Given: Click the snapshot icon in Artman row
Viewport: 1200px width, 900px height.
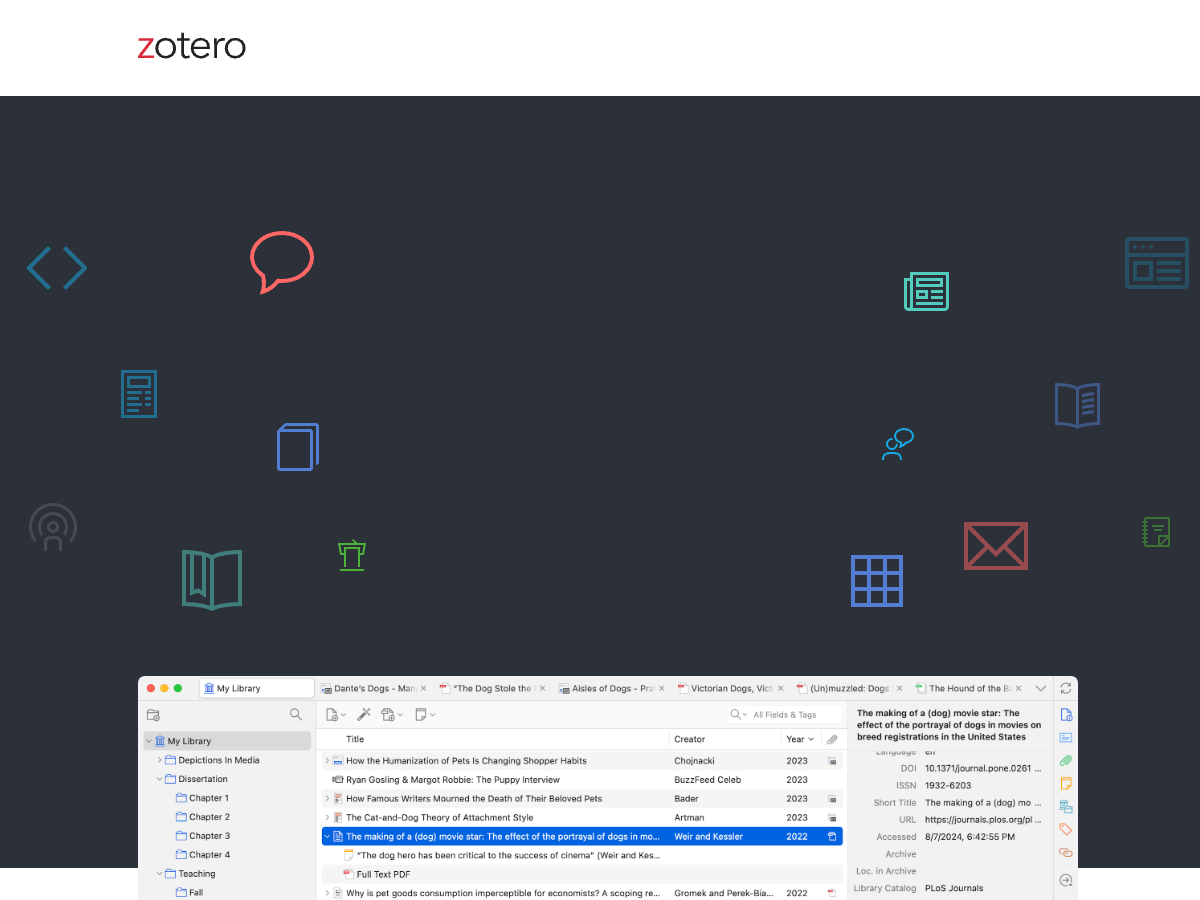Looking at the screenshot, I should coord(832,817).
